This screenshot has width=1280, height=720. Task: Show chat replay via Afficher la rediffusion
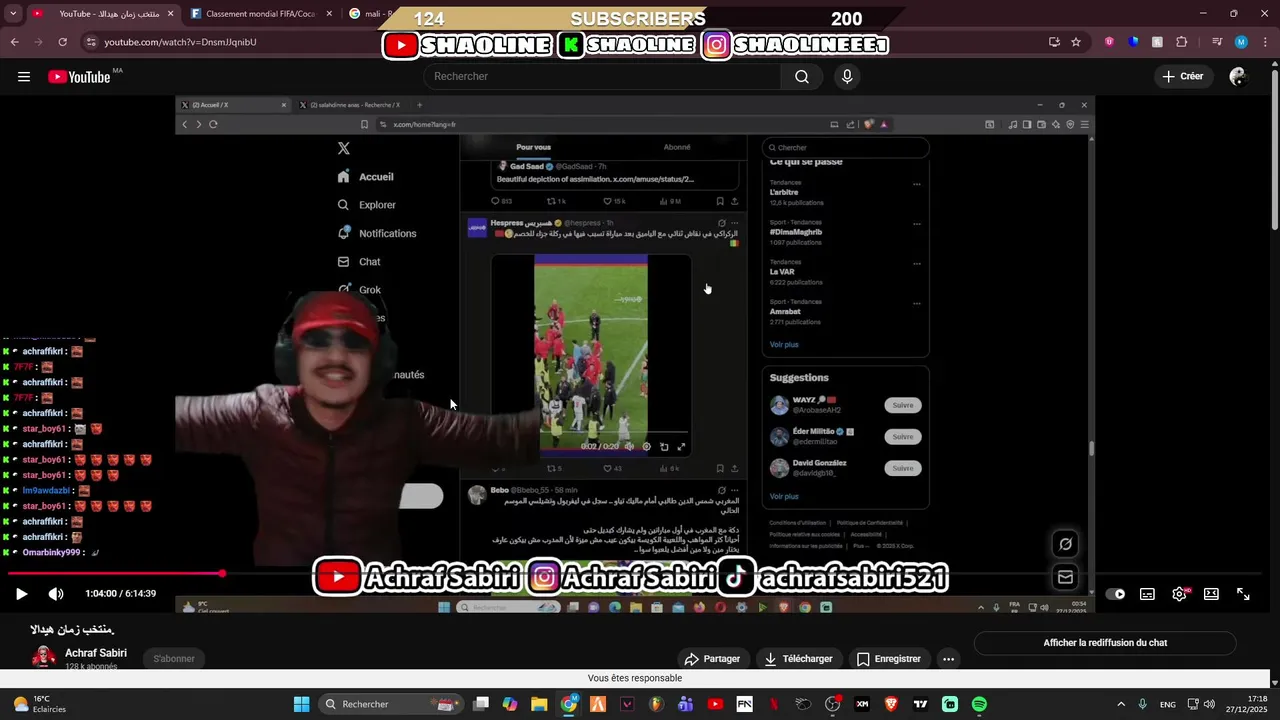1105,643
